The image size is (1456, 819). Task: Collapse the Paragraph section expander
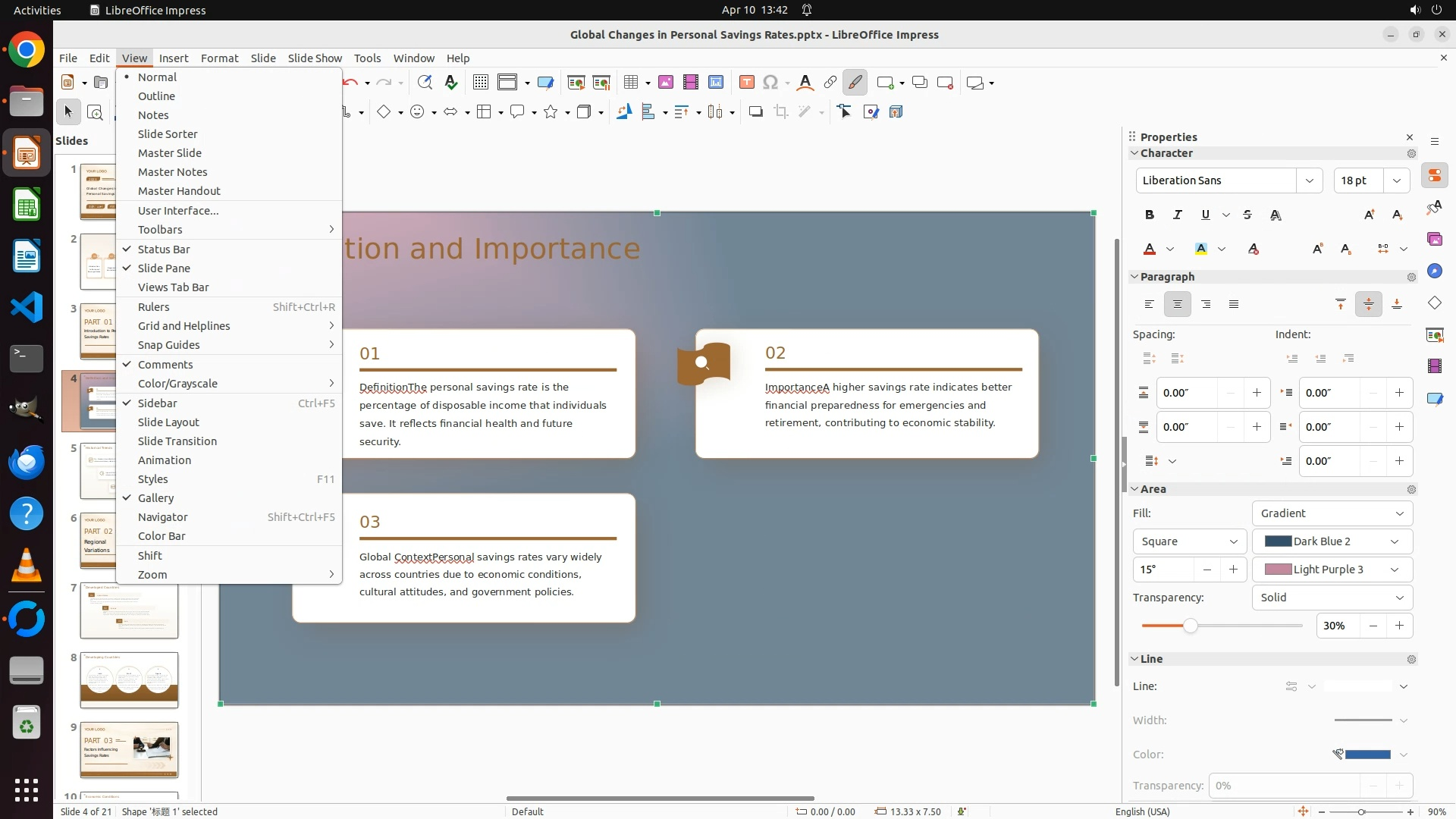1134,277
